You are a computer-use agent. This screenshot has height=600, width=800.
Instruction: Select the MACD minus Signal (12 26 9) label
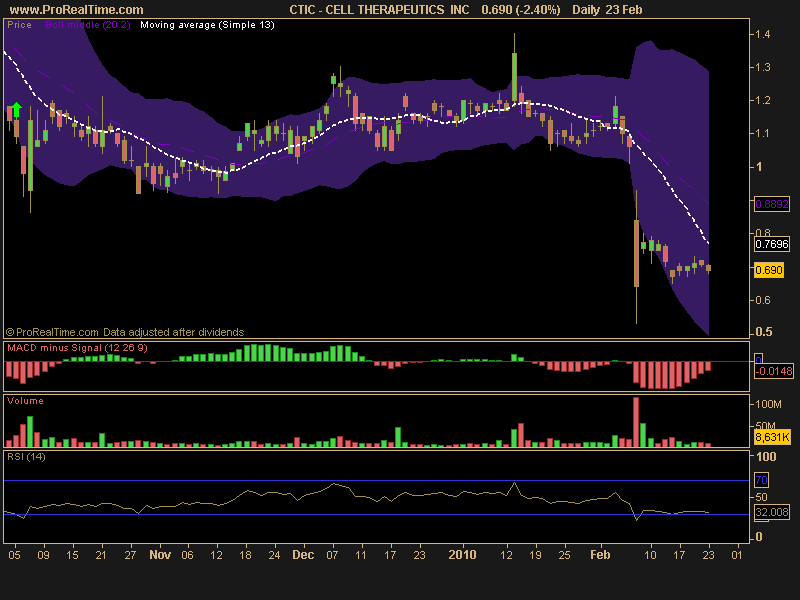[77, 348]
